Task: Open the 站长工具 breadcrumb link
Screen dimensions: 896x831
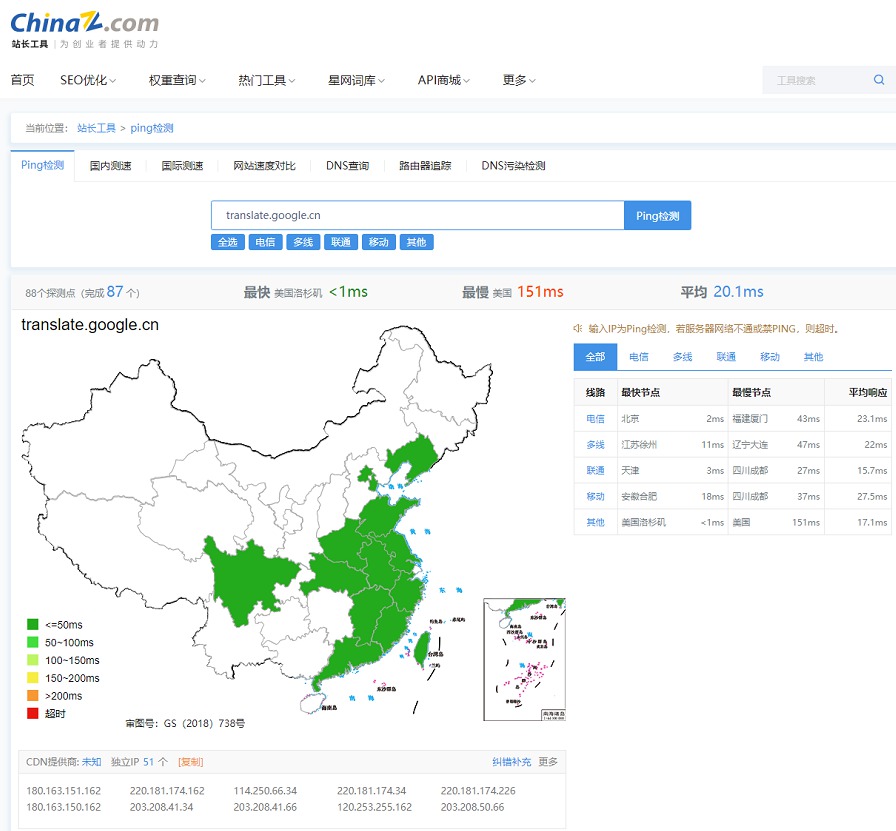Action: [97, 128]
